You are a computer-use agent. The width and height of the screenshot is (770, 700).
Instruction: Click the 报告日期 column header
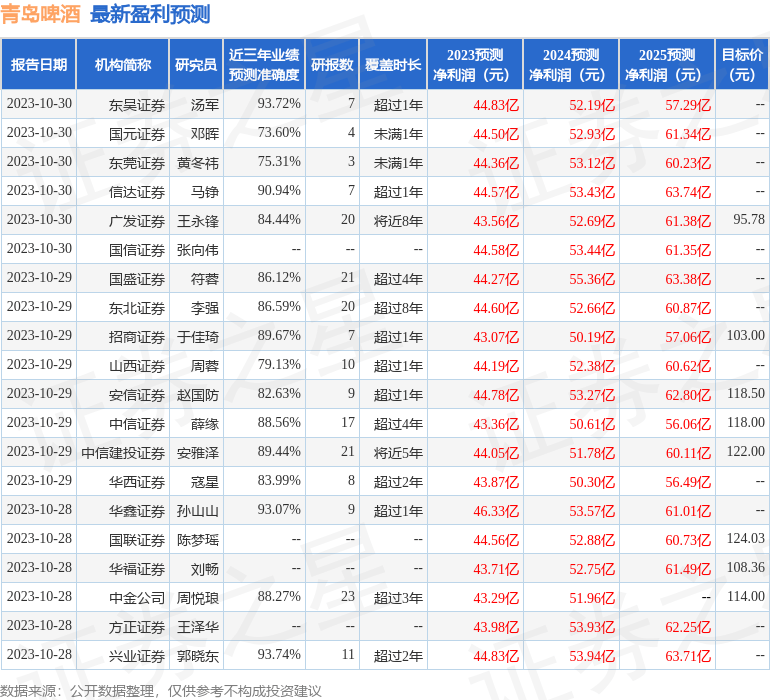tap(38, 64)
